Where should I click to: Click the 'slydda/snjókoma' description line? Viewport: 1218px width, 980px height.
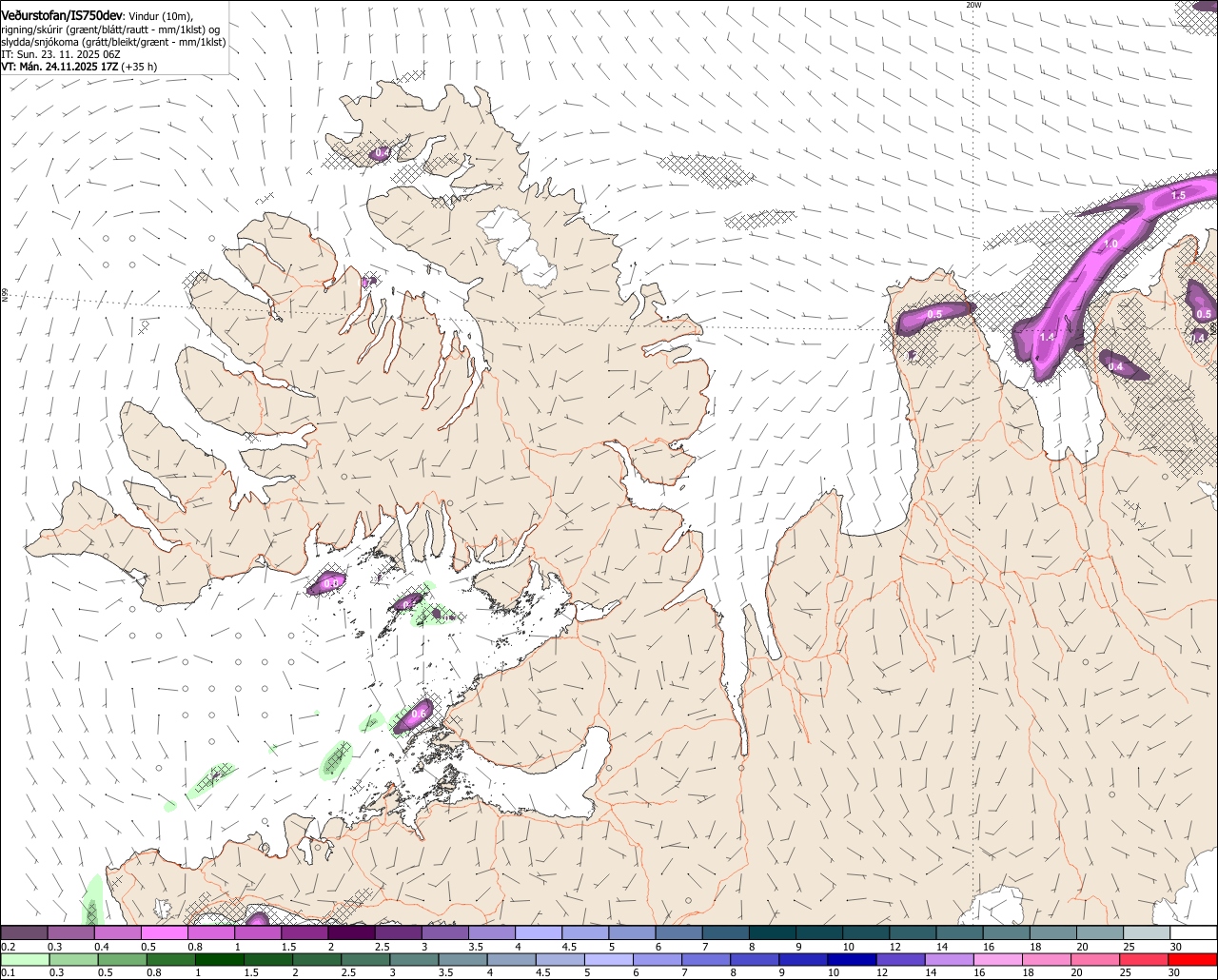pos(114,42)
